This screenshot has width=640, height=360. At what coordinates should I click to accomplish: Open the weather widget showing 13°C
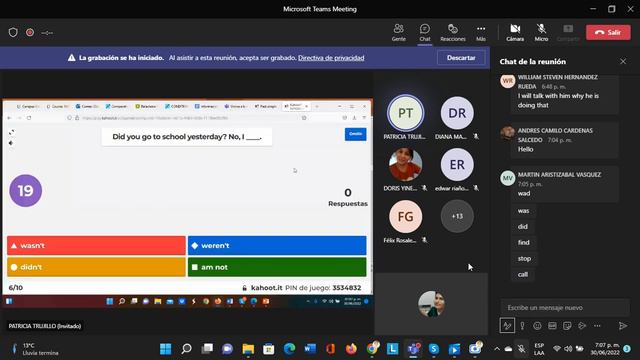[x=36, y=349]
